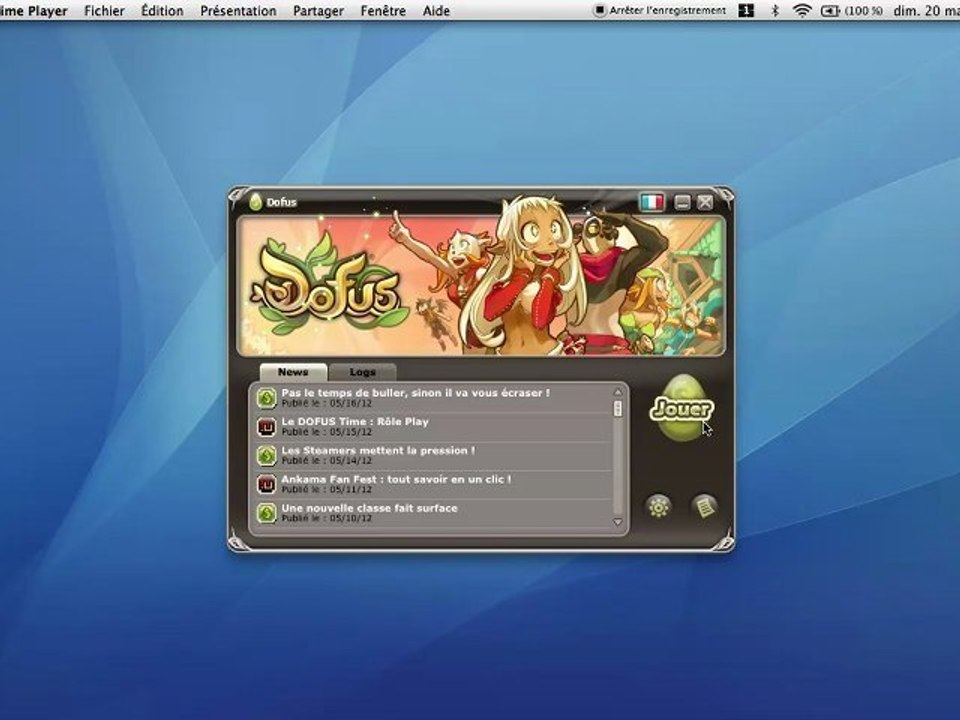Open the 'Les Steamers mettent la pression !' news item
Screen dimensions: 960x720
point(433,456)
